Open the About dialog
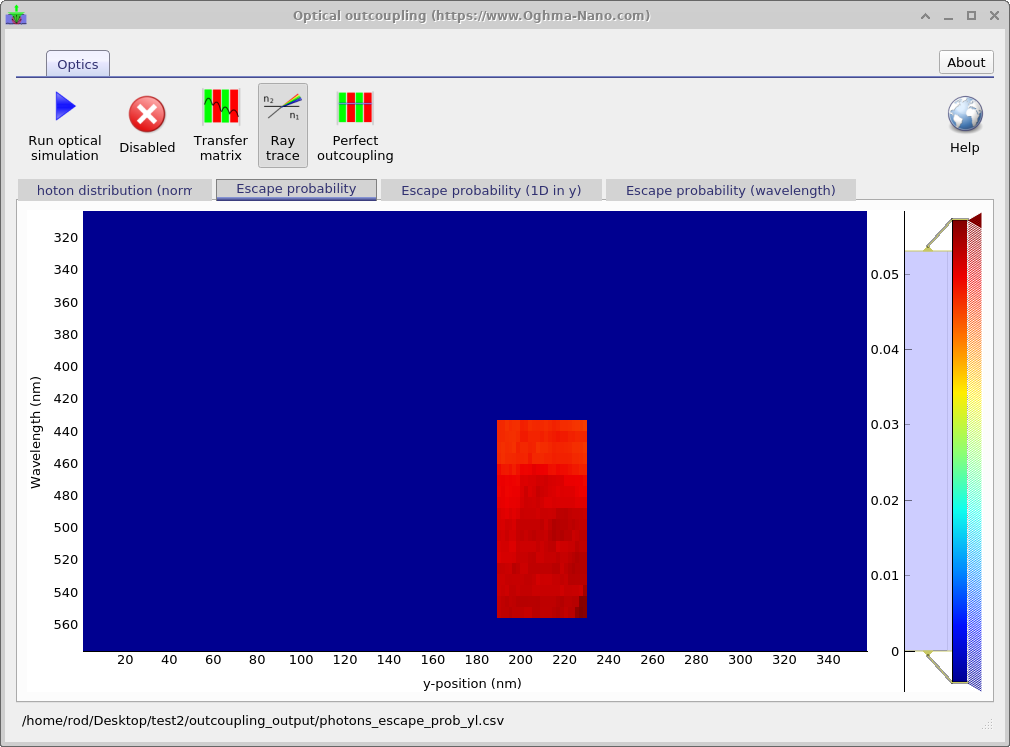 coord(965,62)
